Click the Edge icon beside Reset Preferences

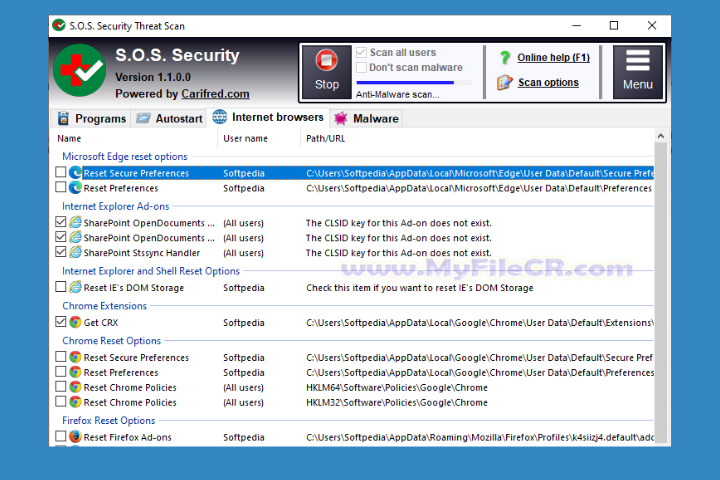[75, 187]
